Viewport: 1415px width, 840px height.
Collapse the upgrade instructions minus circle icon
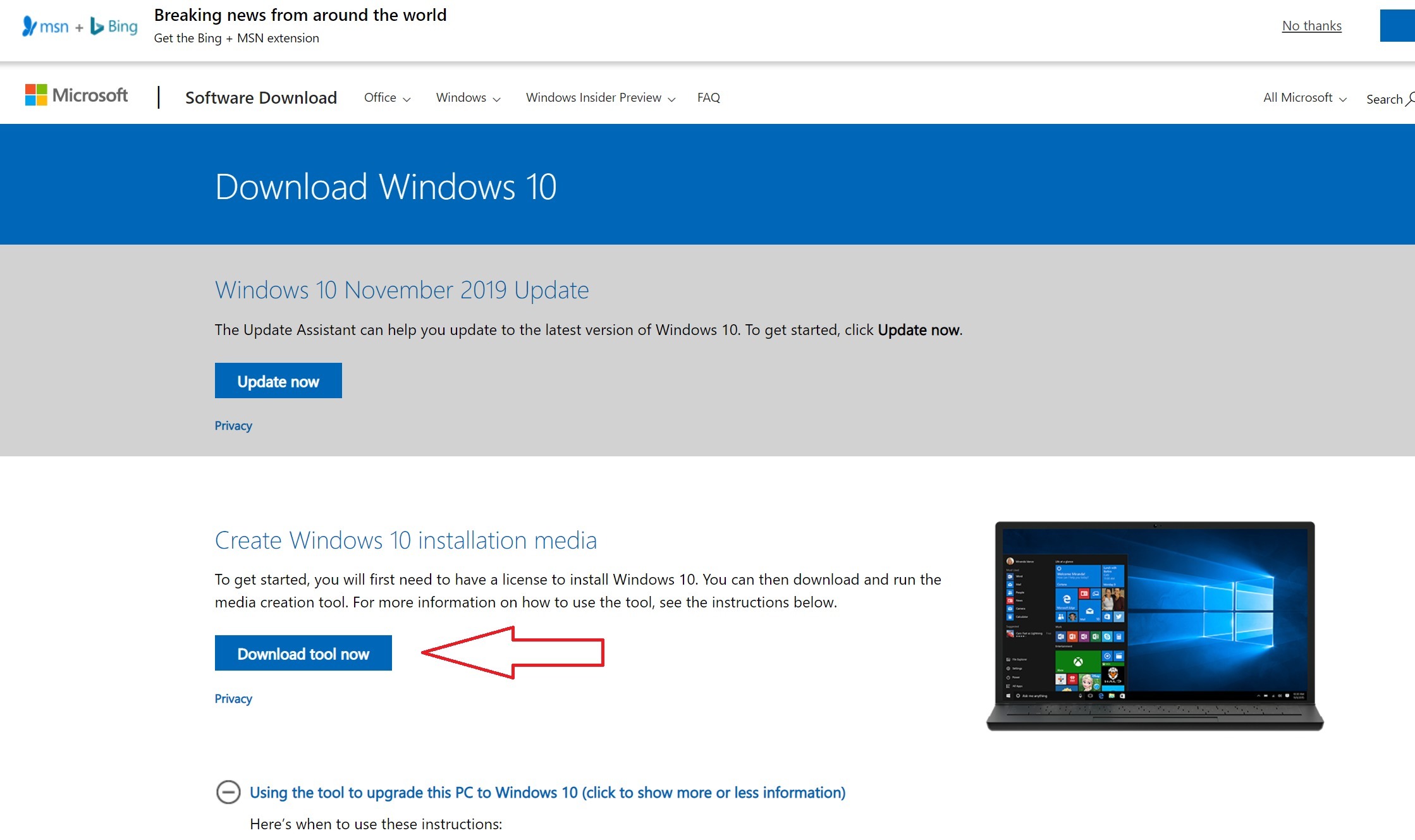(228, 792)
